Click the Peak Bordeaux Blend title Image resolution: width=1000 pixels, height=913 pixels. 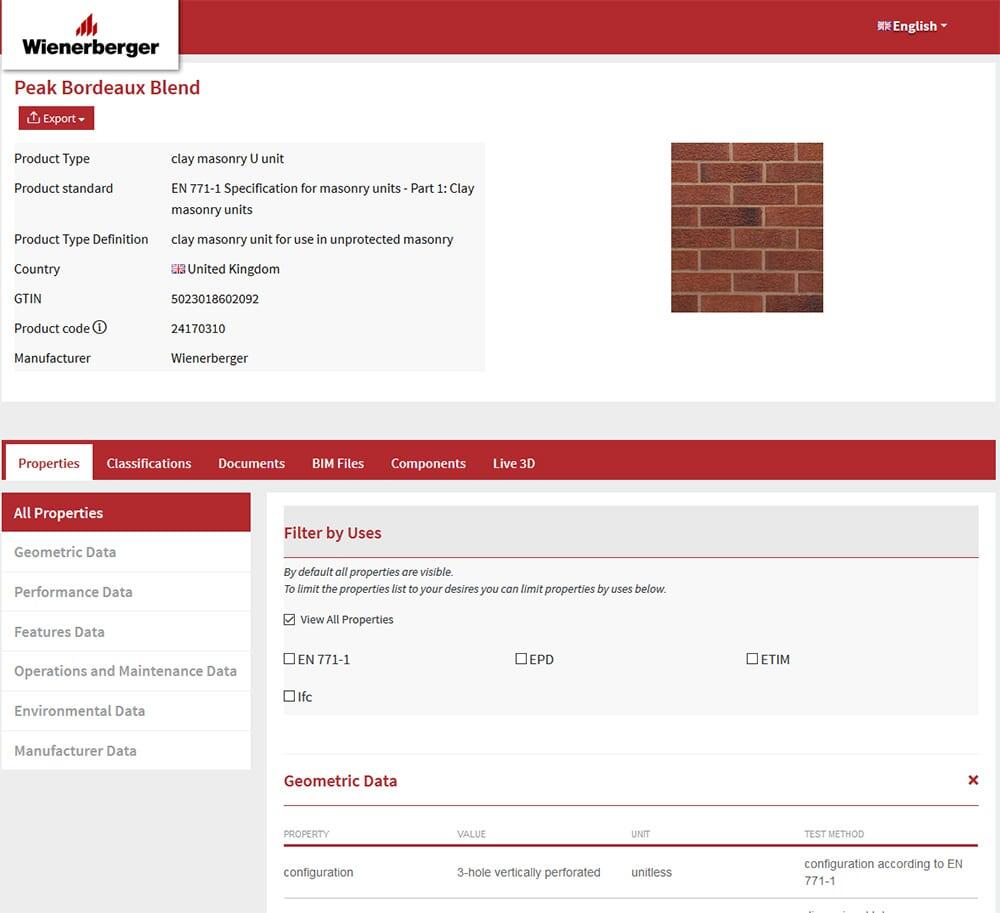[x=107, y=87]
